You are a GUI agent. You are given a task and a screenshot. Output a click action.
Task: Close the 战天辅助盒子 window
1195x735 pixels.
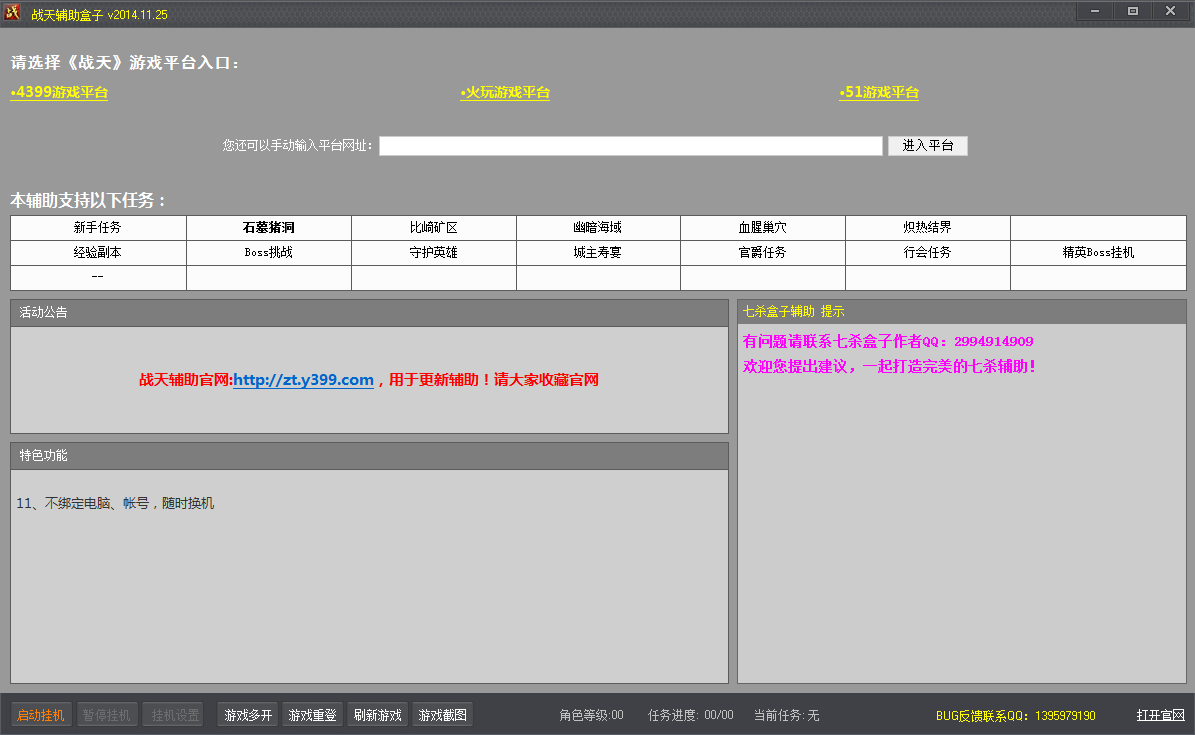coord(1171,11)
